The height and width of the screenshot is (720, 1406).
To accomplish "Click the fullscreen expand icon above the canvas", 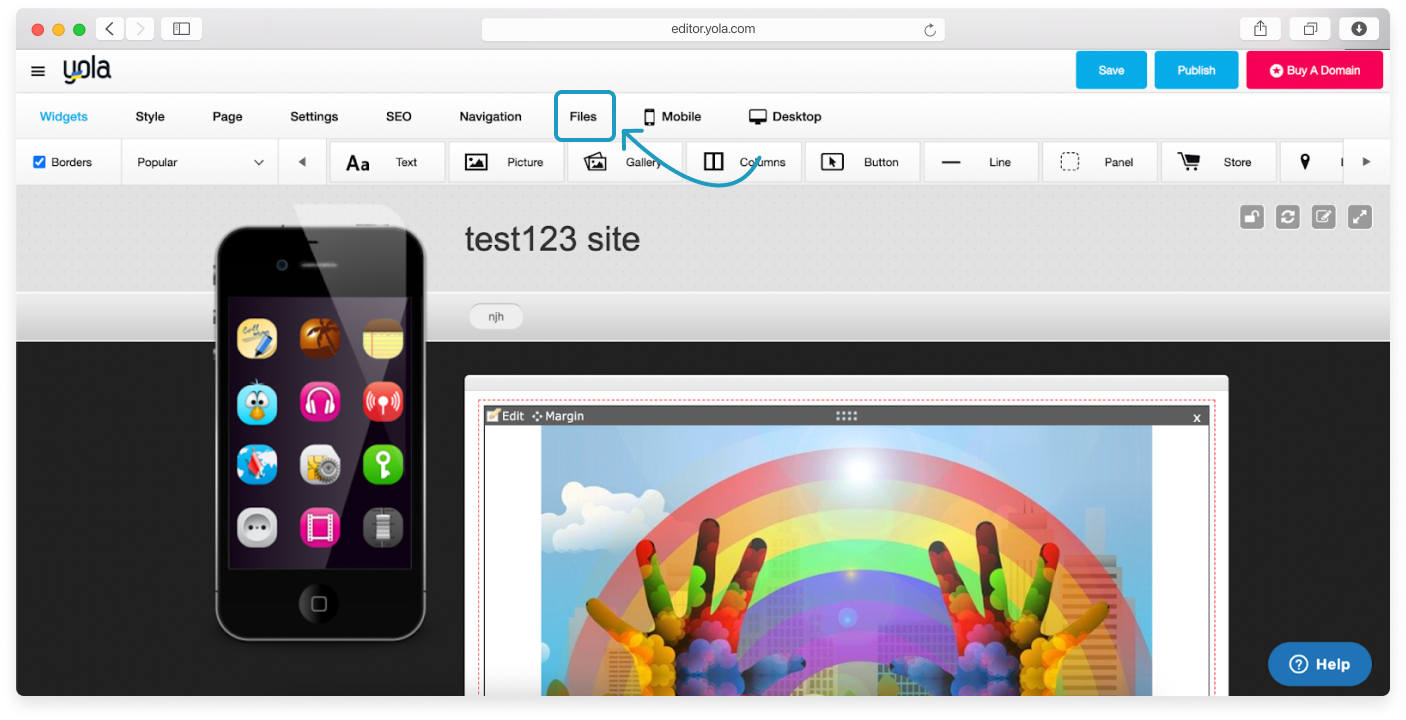I will [x=1360, y=216].
